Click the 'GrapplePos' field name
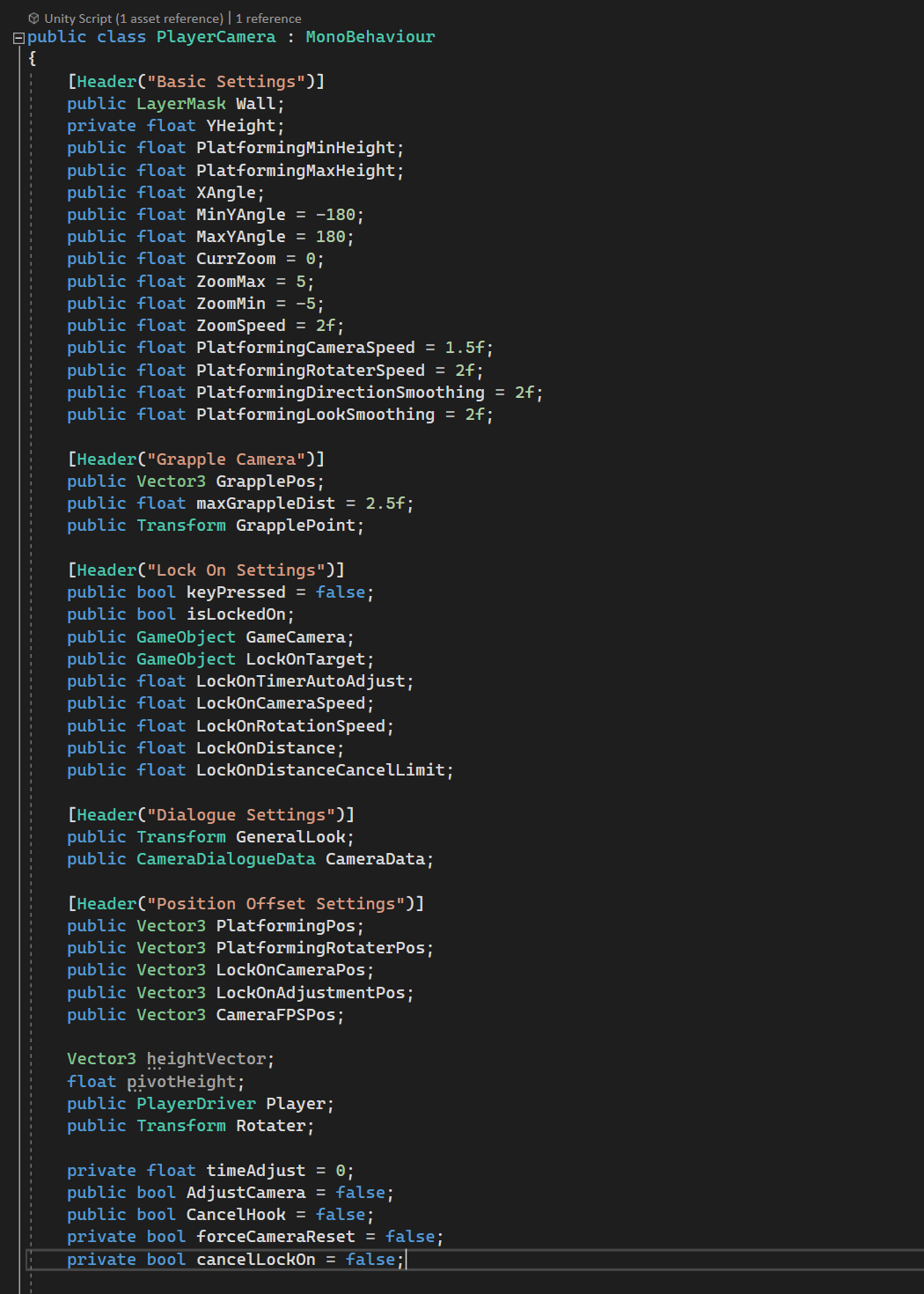The image size is (924, 1294). [x=266, y=482]
